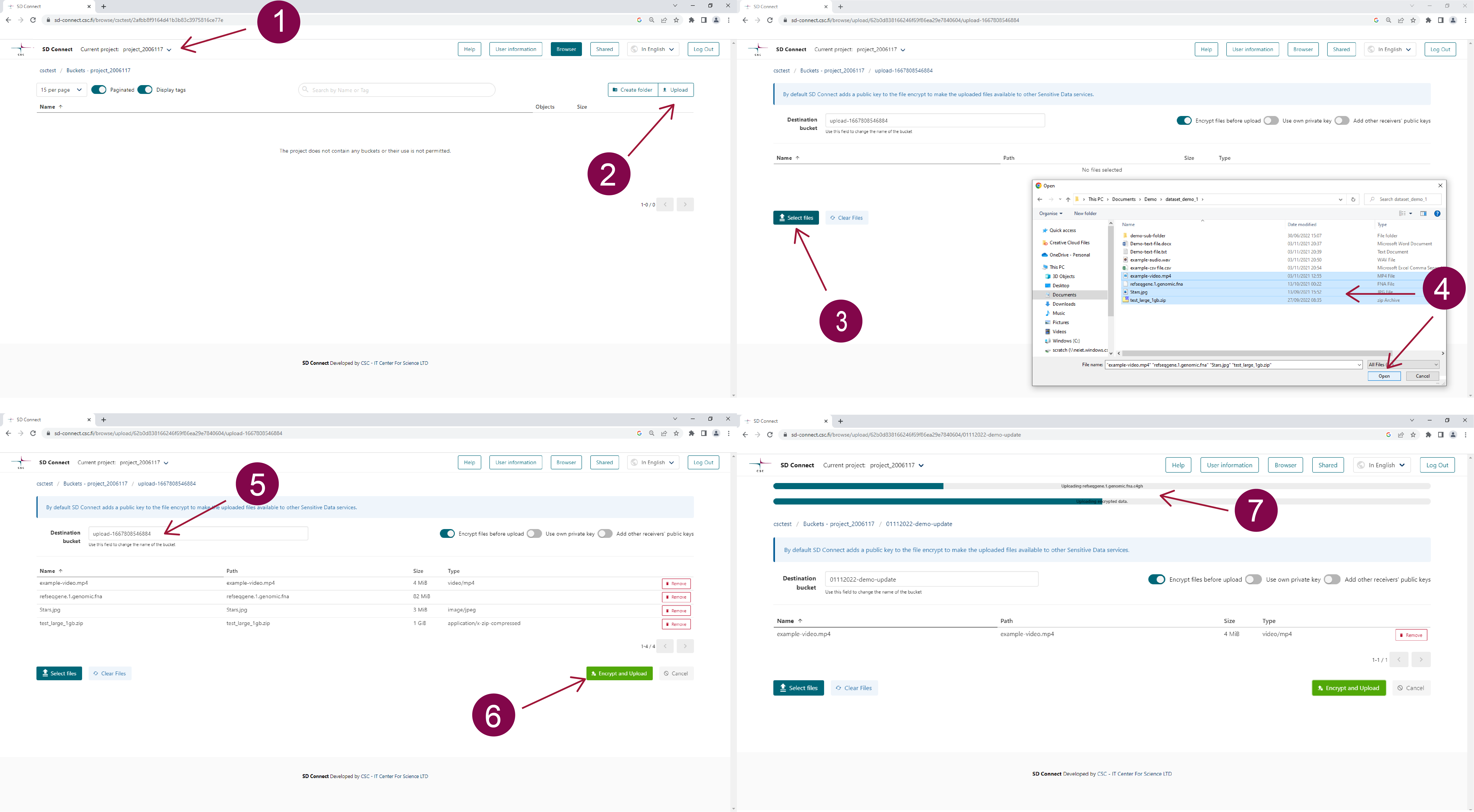Screen dimensions: 1474x812
Task: Click share icon in bottom-left address bar
Action: (664, 434)
